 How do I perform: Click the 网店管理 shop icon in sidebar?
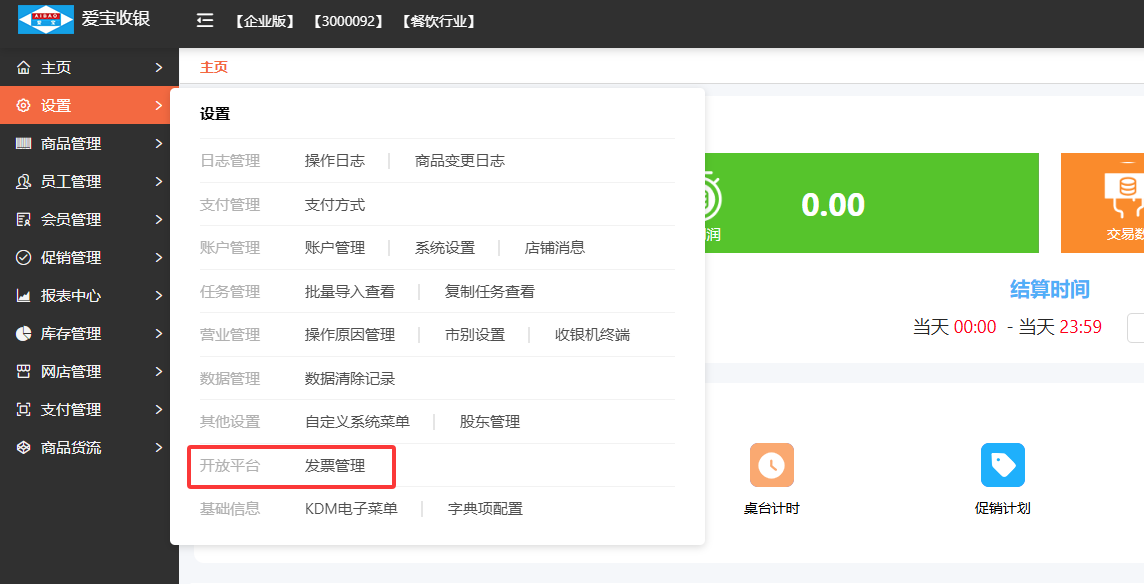pos(24,372)
